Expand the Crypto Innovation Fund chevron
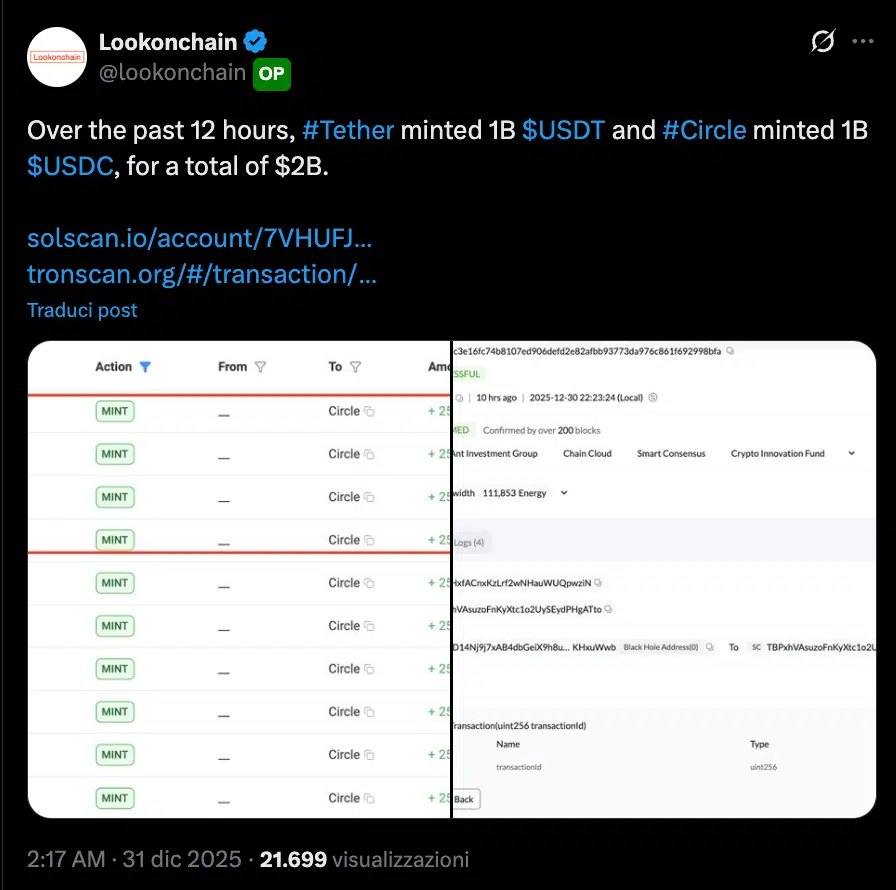The height and width of the screenshot is (890, 896). coord(851,453)
